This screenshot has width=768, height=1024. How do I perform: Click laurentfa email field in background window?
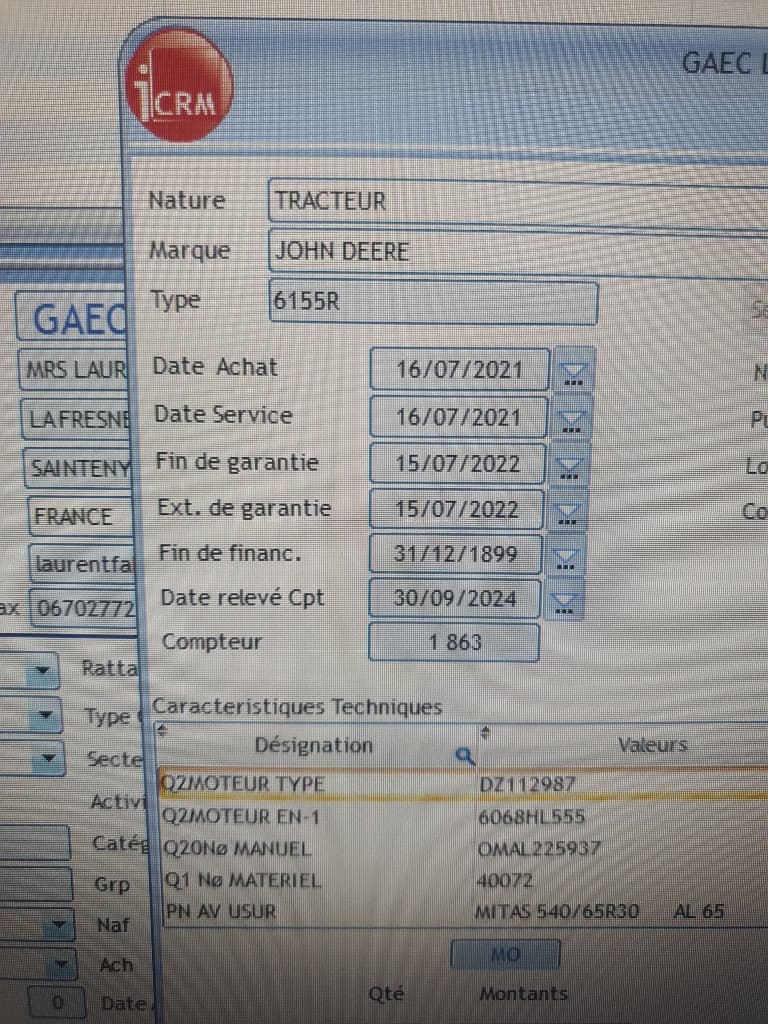[x=83, y=563]
